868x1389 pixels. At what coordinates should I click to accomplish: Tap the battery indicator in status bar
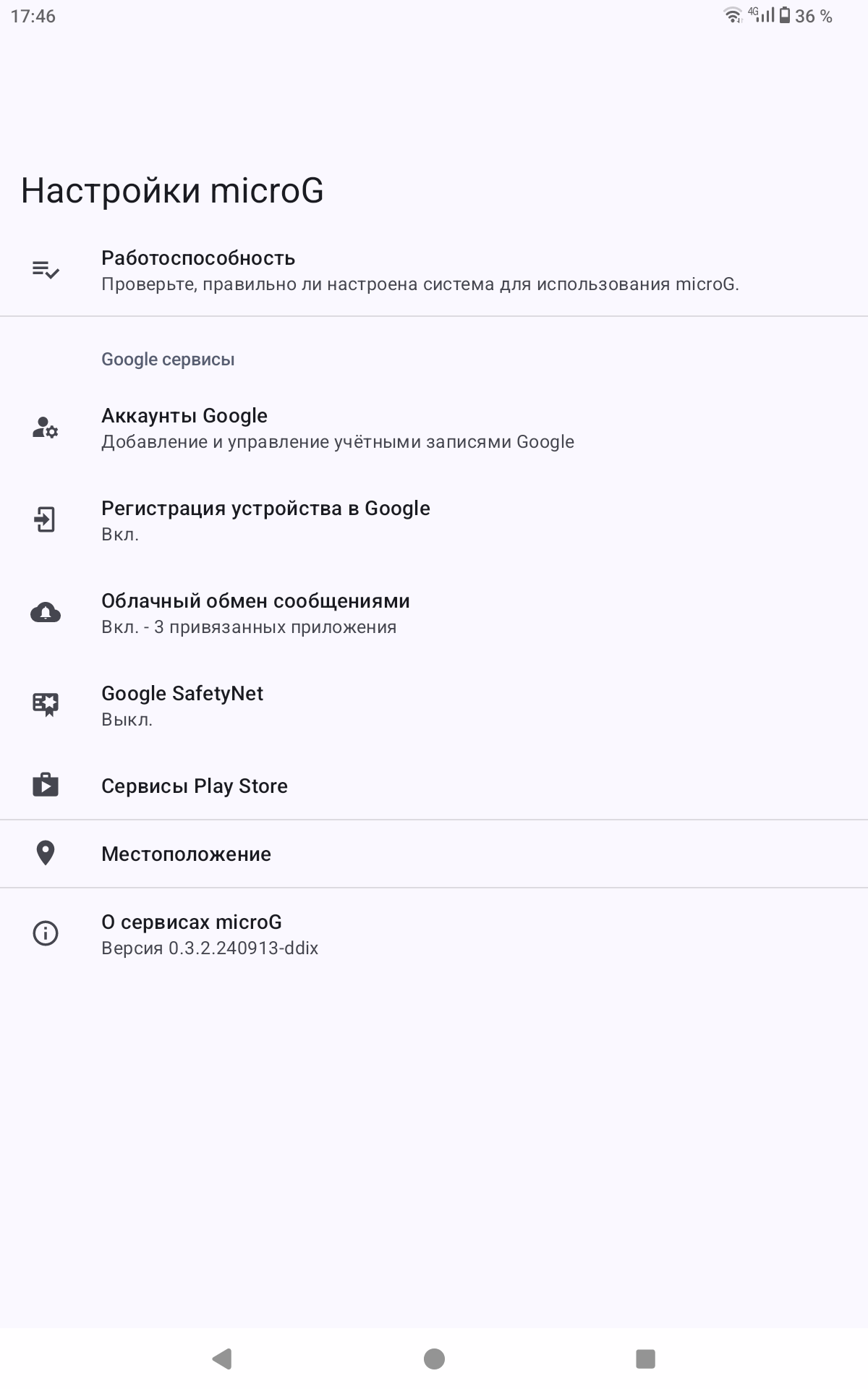(784, 15)
